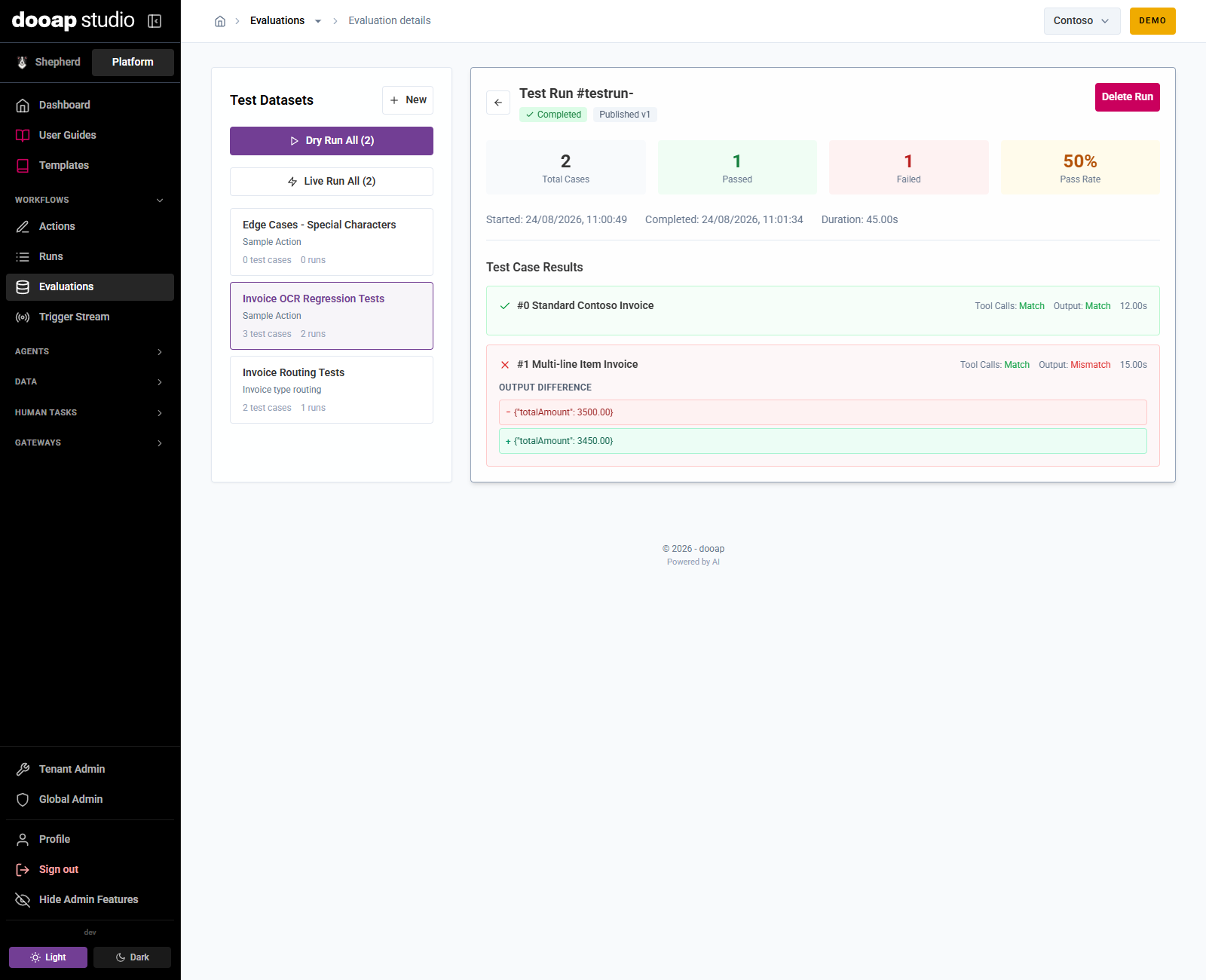1206x980 pixels.
Task: Open the Contoso tenant dropdown
Action: click(x=1082, y=21)
